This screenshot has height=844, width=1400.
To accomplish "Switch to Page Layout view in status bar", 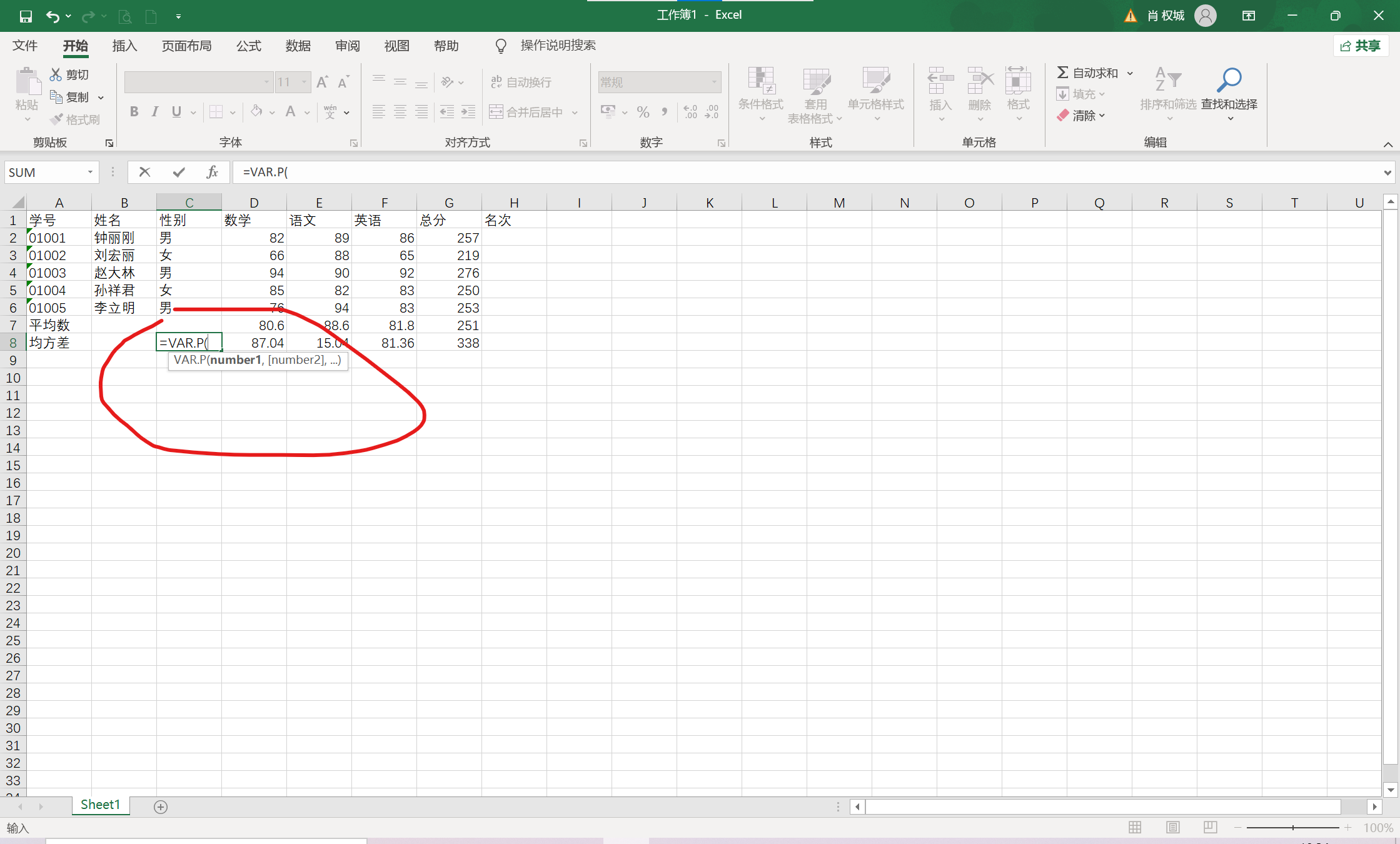I will tap(1172, 827).
